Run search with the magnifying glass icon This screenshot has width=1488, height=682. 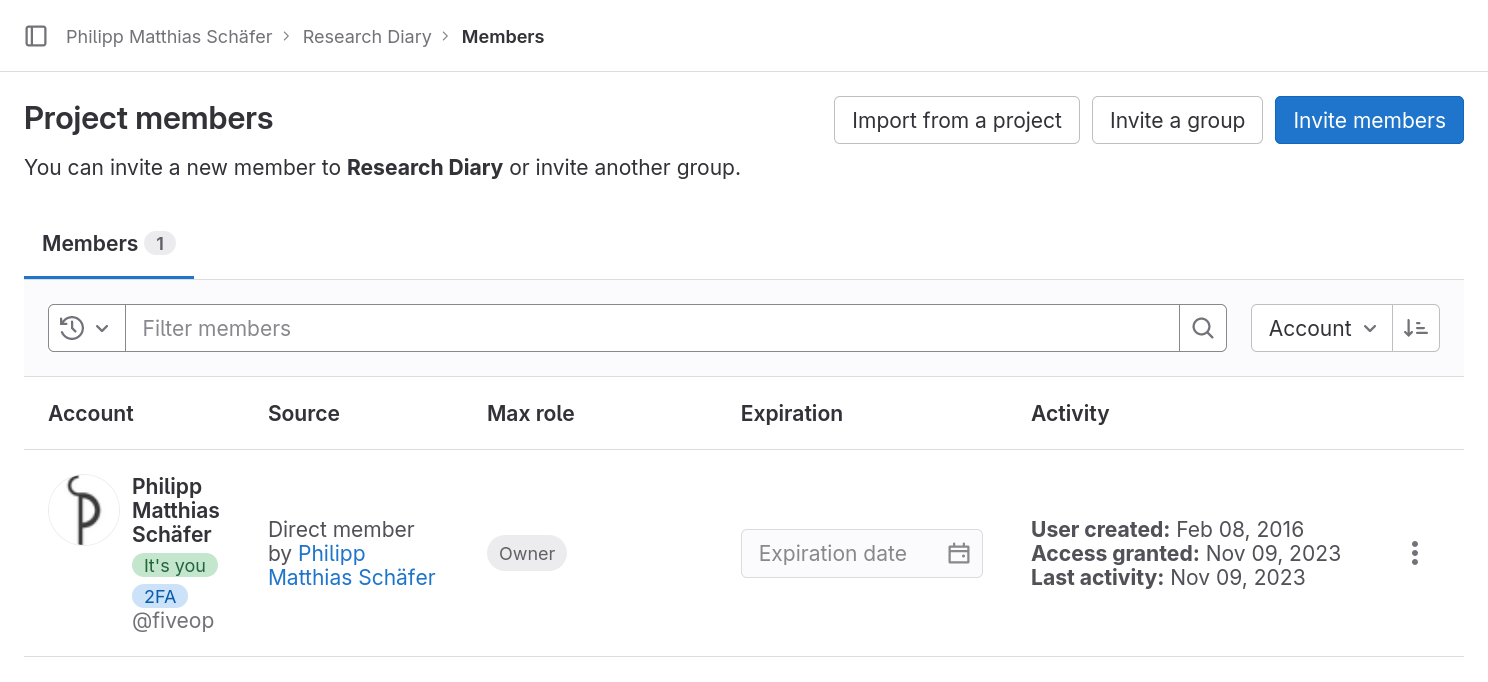[1202, 327]
